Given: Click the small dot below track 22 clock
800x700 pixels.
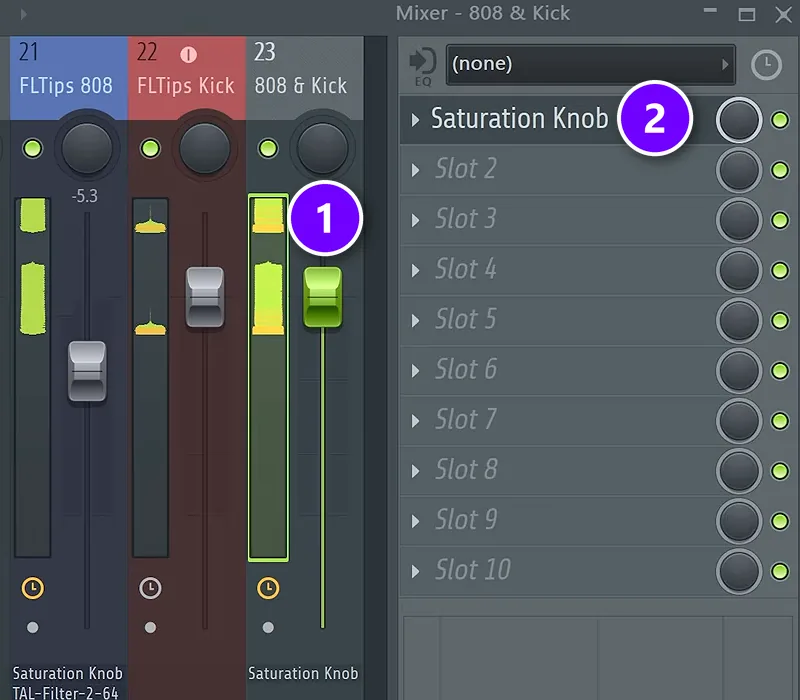Looking at the screenshot, I should [150, 627].
